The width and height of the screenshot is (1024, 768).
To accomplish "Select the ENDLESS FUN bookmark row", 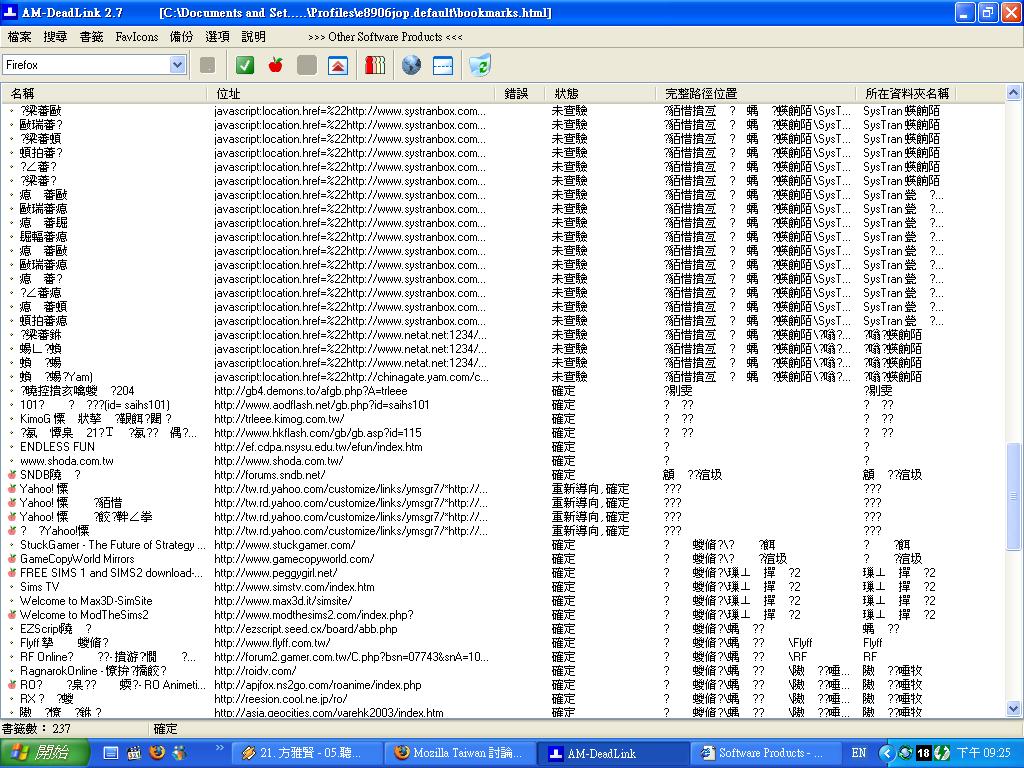I will click(57, 447).
